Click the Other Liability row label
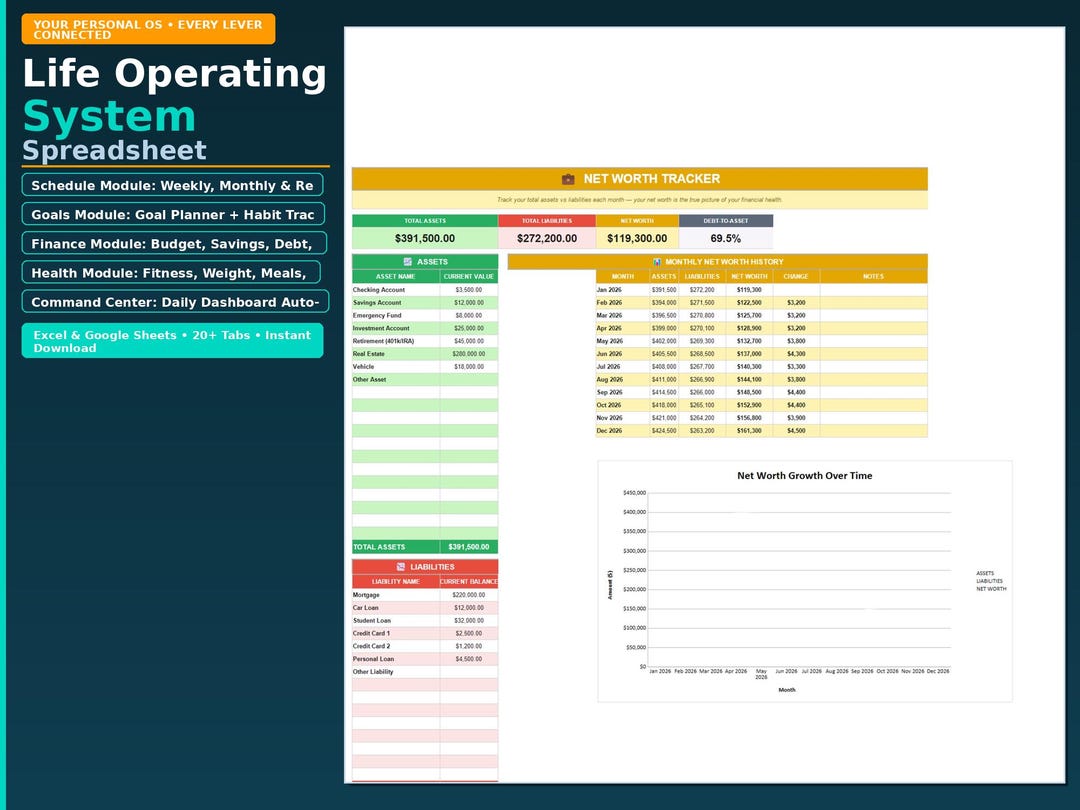 point(373,672)
